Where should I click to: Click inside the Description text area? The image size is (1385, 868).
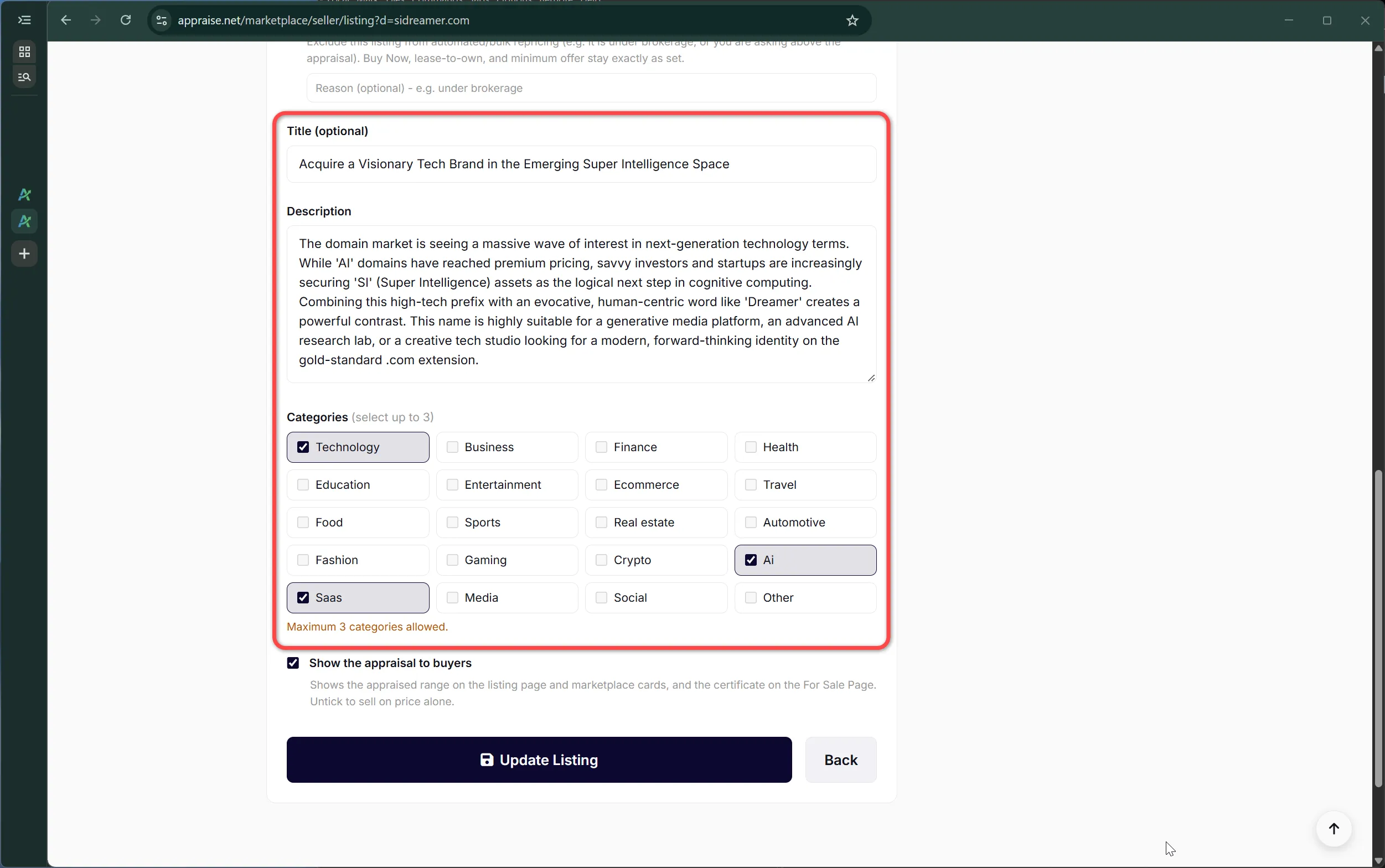(x=581, y=304)
